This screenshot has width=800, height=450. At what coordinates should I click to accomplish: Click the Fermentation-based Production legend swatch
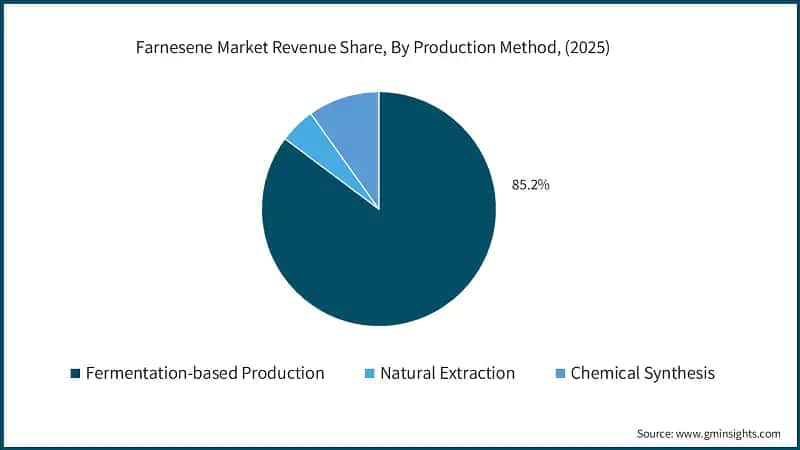pos(76,373)
